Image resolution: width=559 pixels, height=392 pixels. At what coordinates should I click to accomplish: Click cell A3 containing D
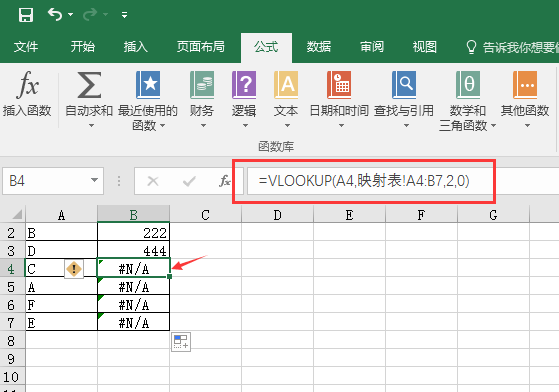[x=61, y=250]
